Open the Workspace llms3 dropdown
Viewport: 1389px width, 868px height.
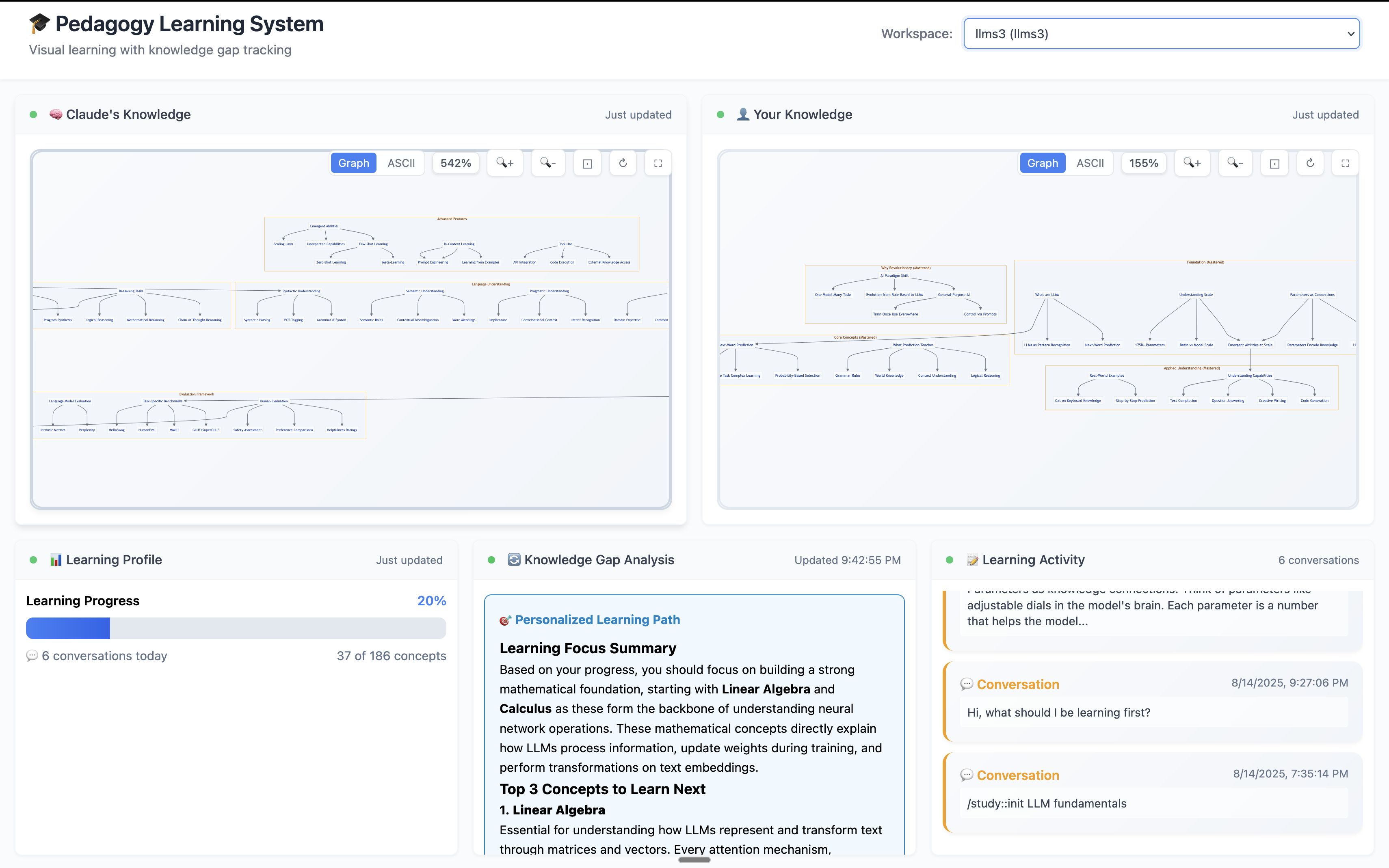click(1161, 34)
